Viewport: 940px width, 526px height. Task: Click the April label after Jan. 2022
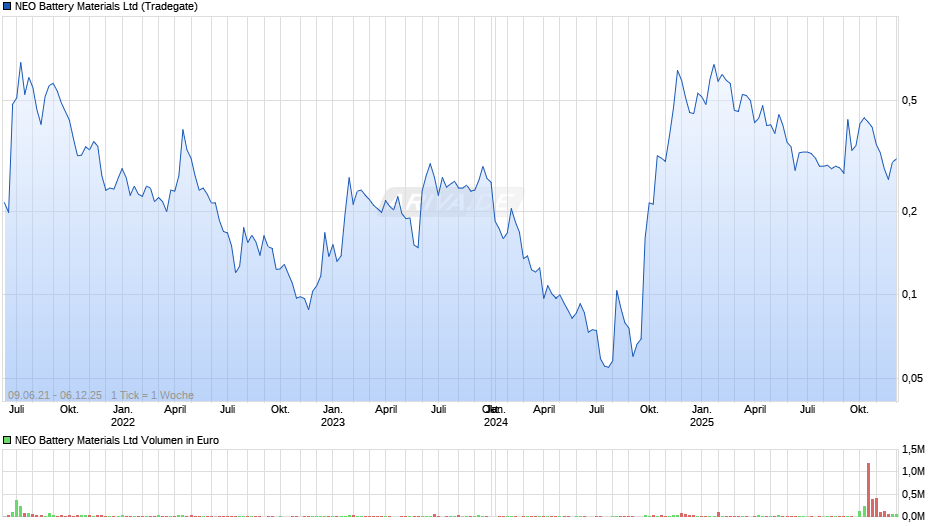pyautogui.click(x=175, y=409)
